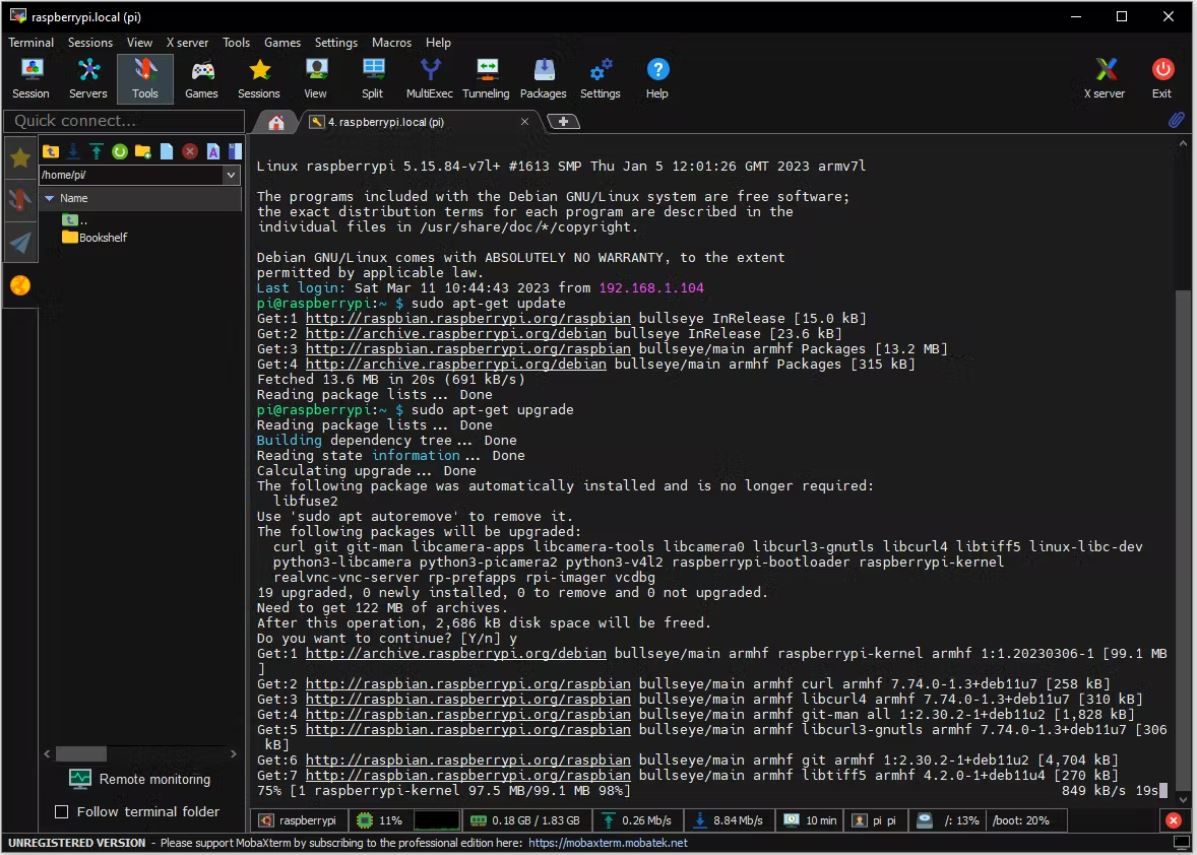Click the red delete icon in SFTP toolbar
The image size is (1197, 855).
click(190, 151)
